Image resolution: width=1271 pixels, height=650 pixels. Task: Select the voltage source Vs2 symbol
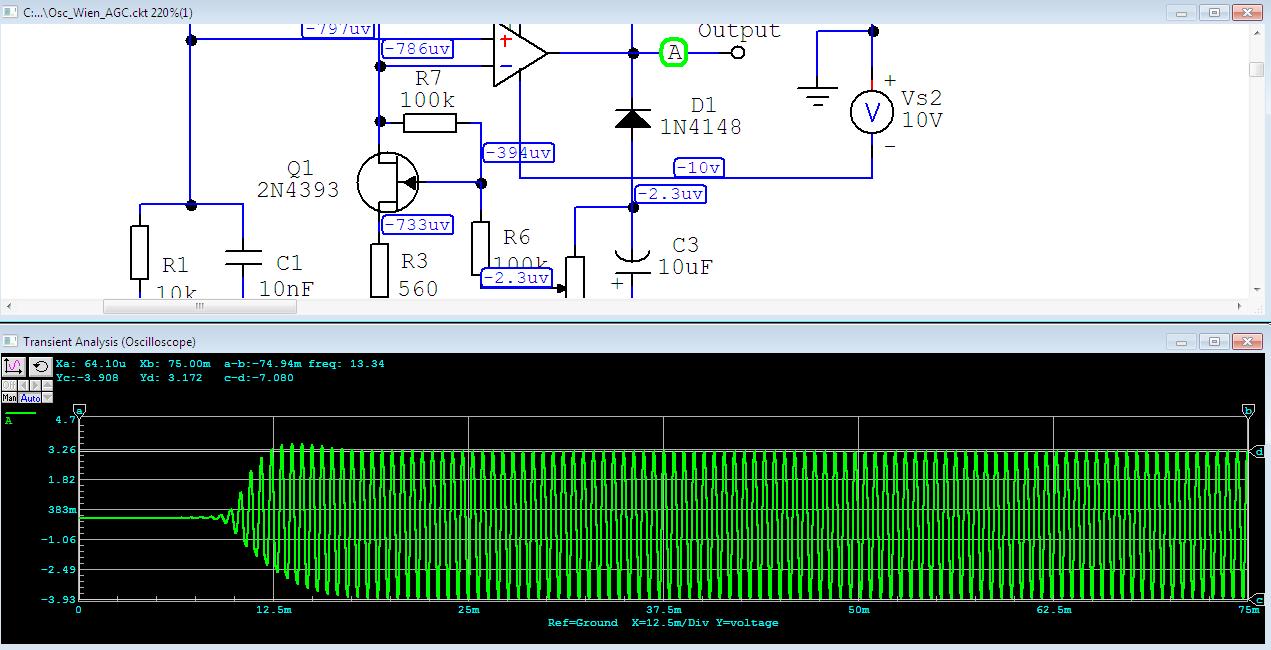872,113
